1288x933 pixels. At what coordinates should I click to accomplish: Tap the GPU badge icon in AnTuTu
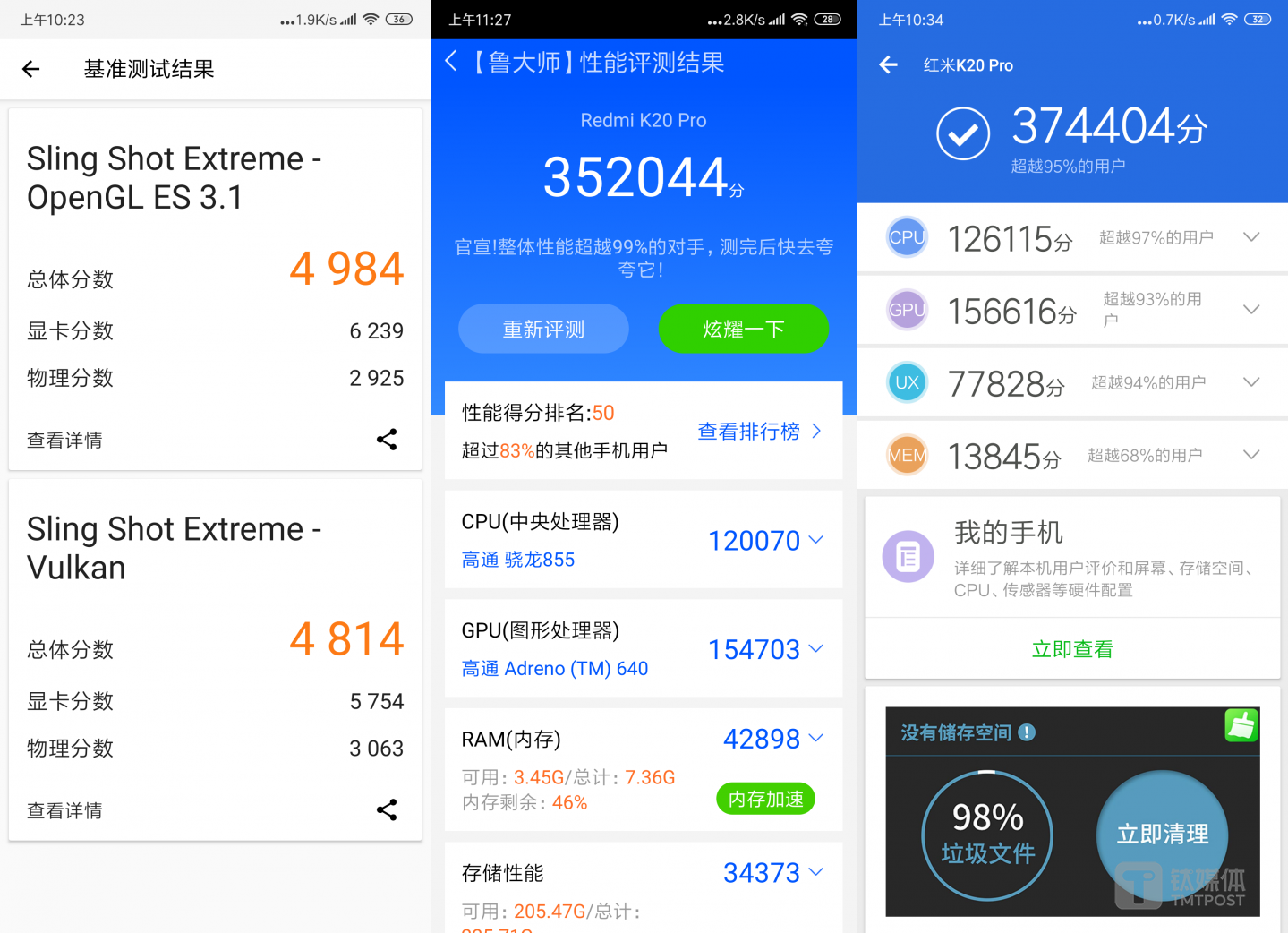click(907, 310)
